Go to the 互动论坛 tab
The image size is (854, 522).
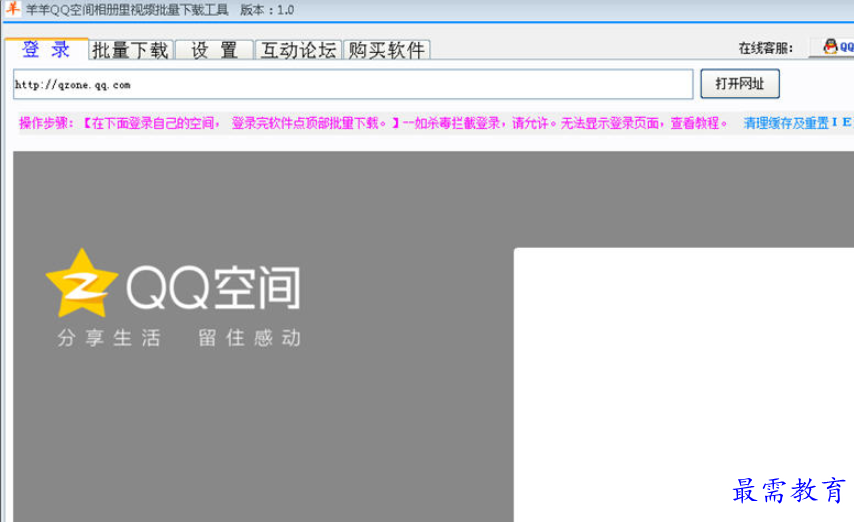298,50
